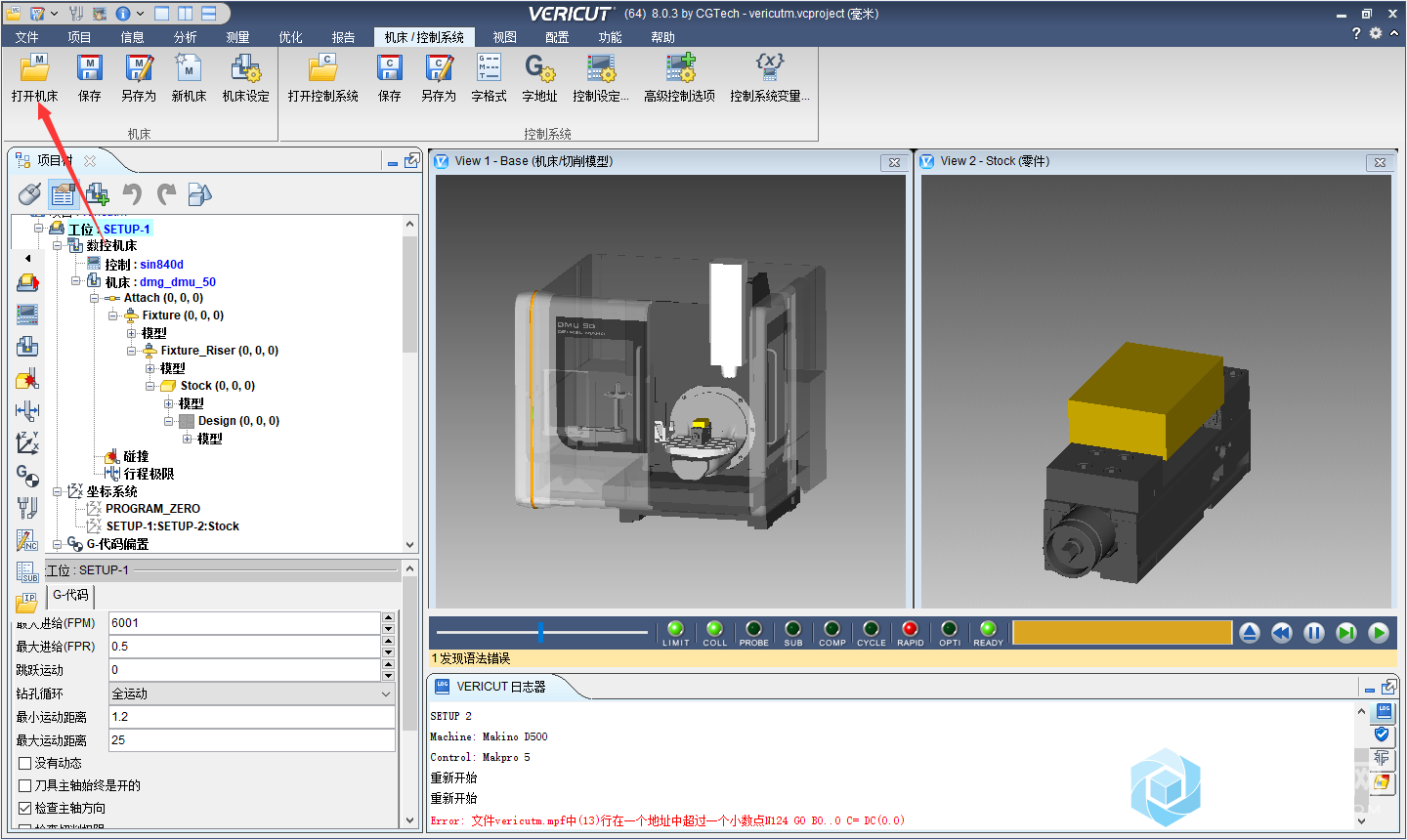1407x840 pixels.
Task: Toggle the configure panel icon in project tree toolbar
Action: (64, 194)
